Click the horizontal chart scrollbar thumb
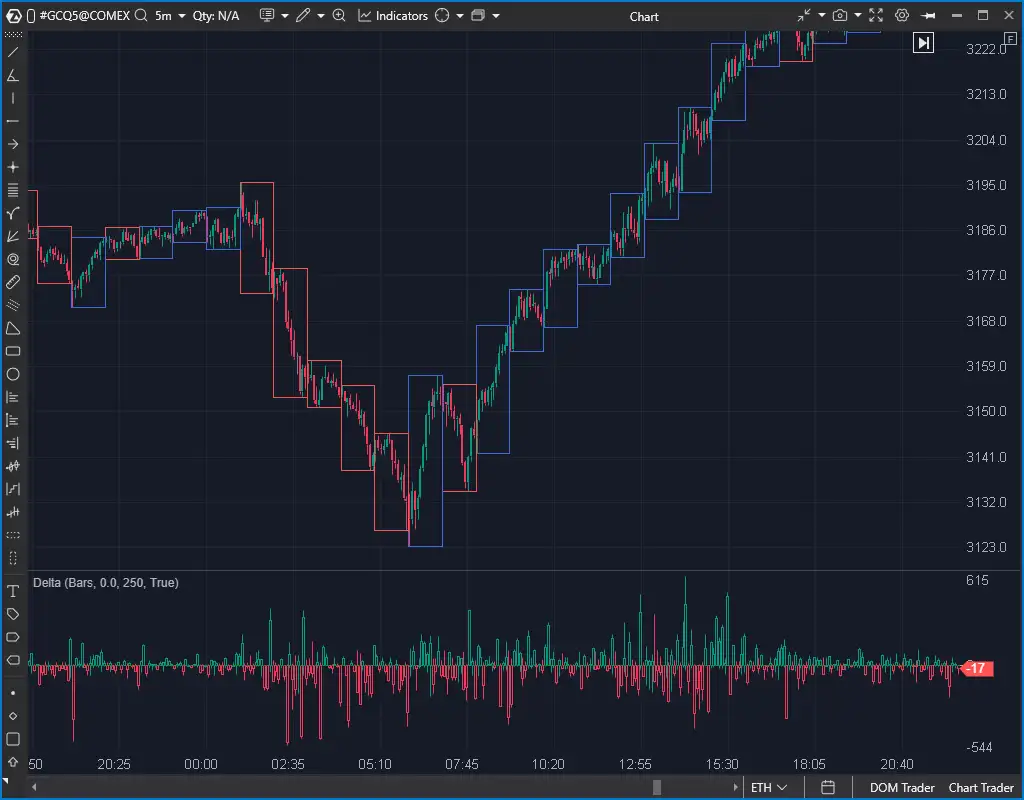Screen dimensions: 1024x800 tap(656, 788)
